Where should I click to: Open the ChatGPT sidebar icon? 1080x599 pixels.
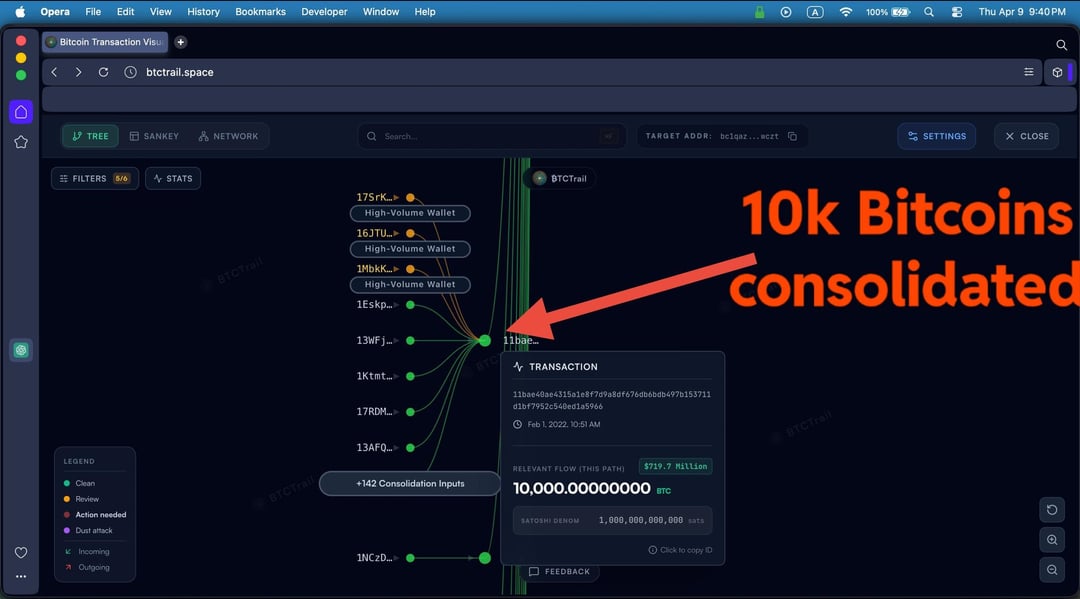[x=21, y=350]
